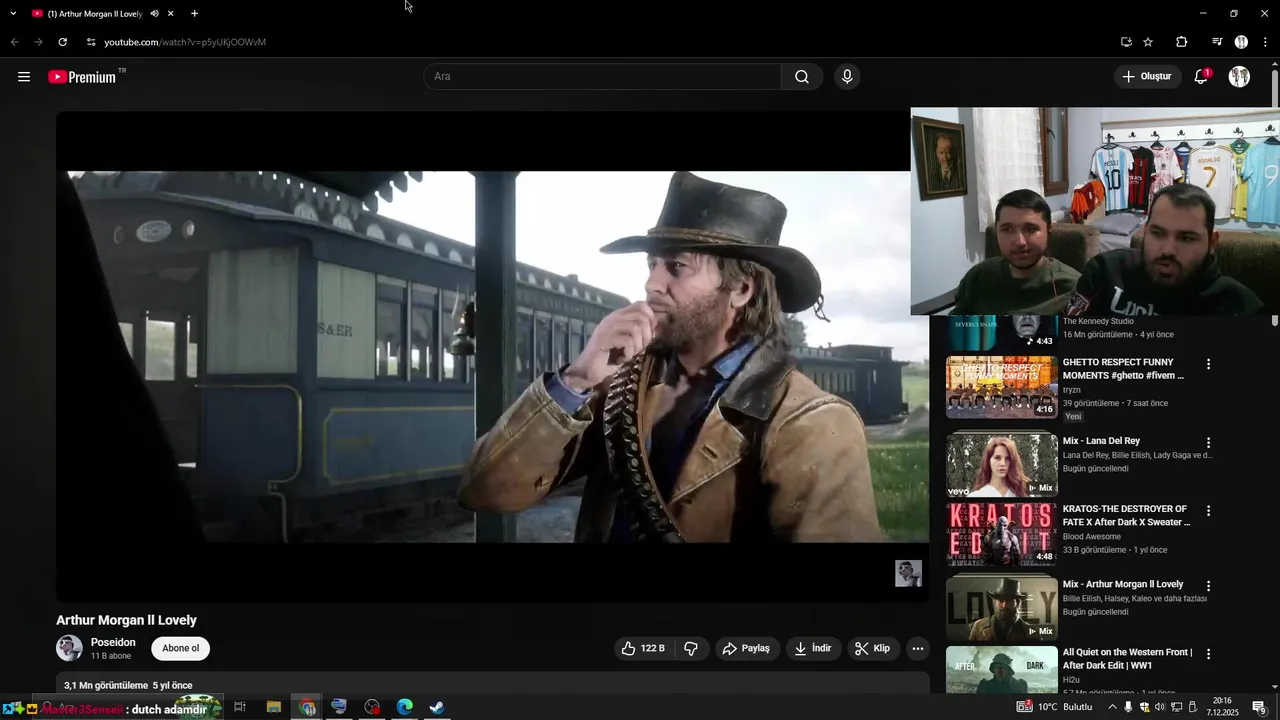Open Action Center notifications icon

point(1259,707)
